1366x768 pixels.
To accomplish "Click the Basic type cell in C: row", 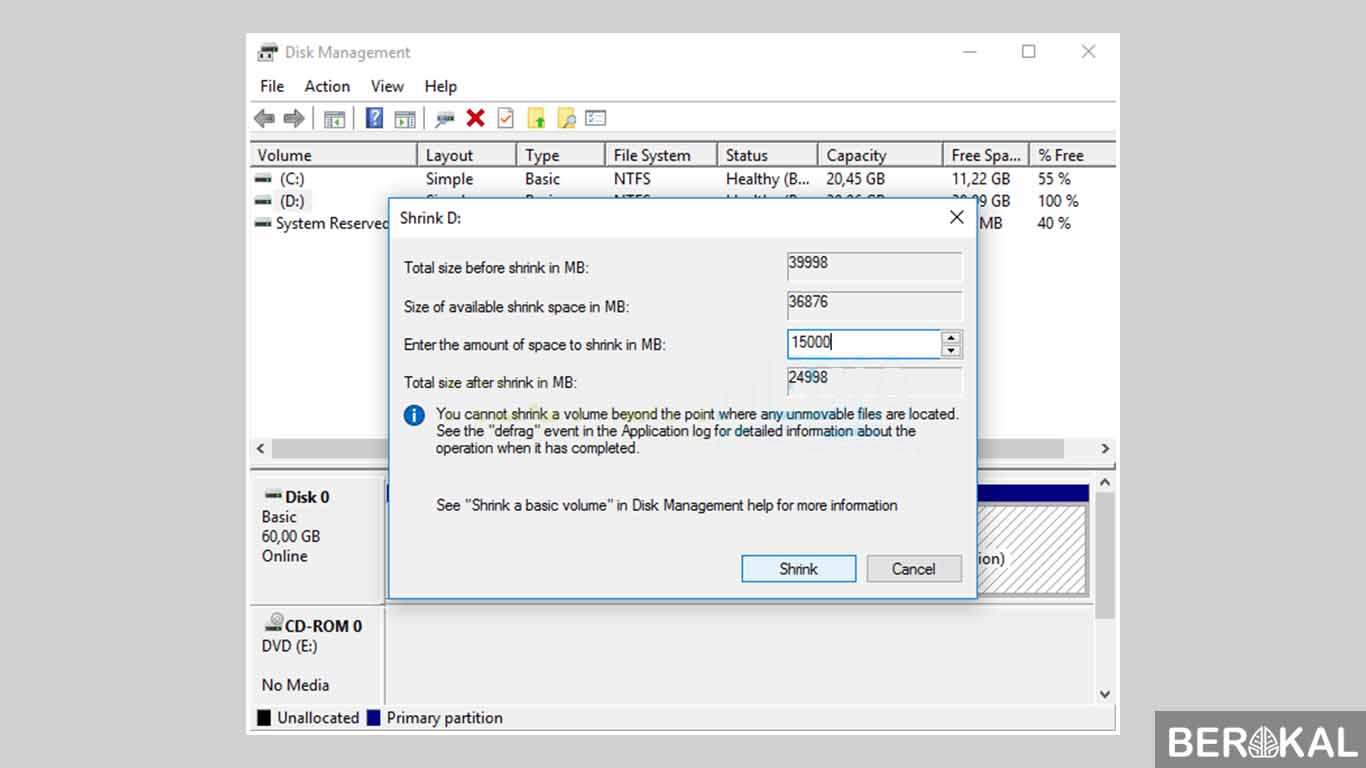I will point(543,179).
